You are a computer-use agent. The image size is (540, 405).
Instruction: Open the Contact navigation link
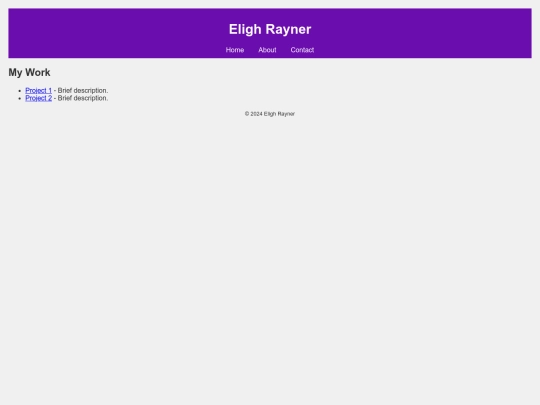(302, 50)
